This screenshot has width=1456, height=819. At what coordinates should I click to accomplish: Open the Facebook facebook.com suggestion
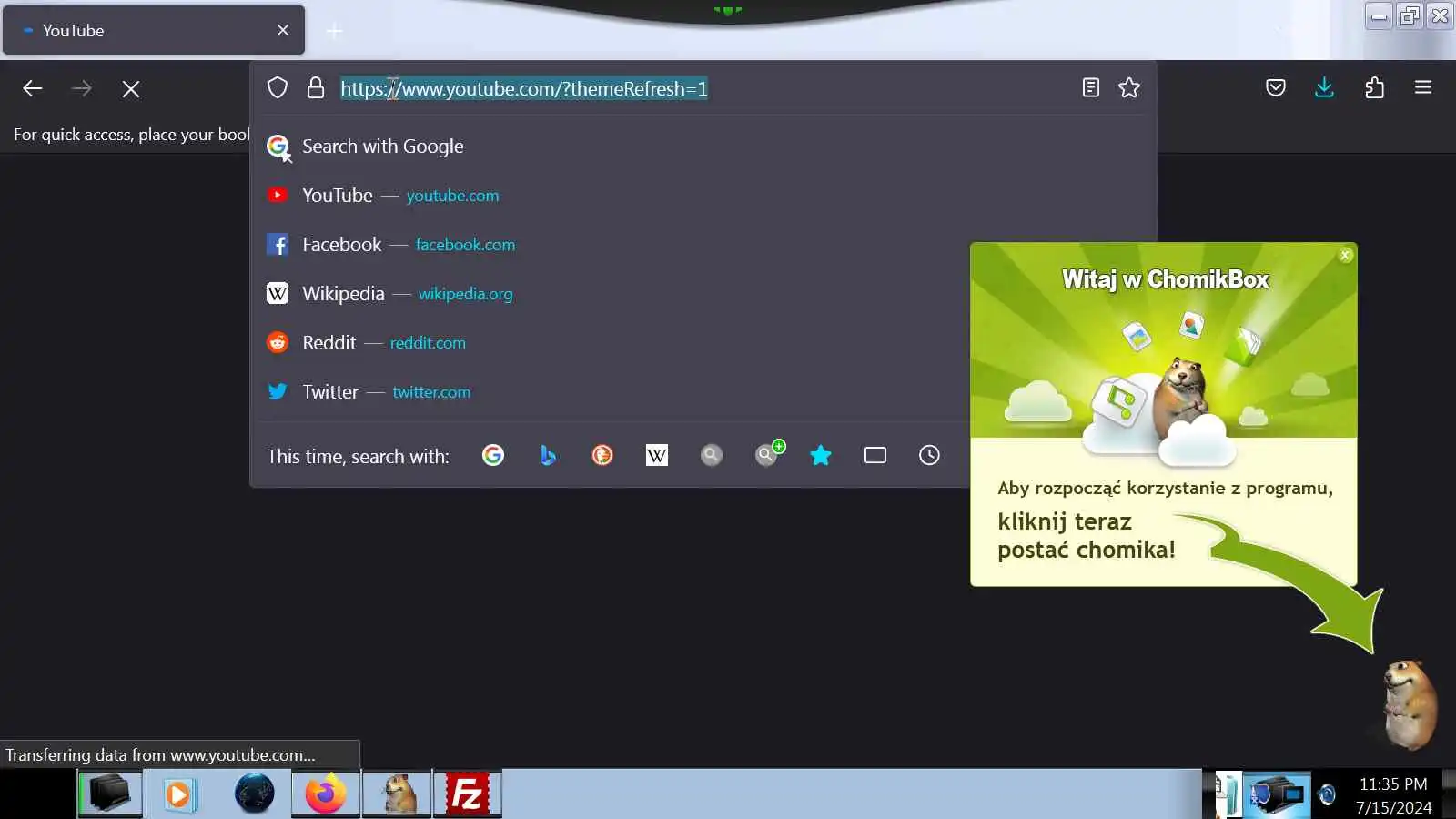610,245
